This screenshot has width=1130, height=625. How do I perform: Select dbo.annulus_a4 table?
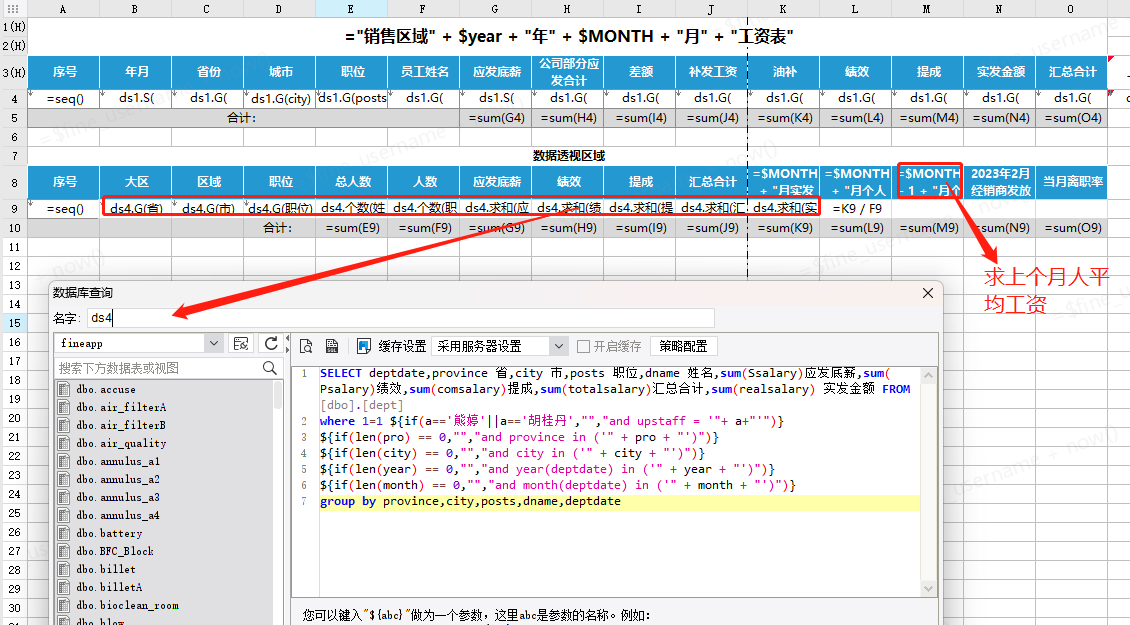pyautogui.click(x=118, y=515)
